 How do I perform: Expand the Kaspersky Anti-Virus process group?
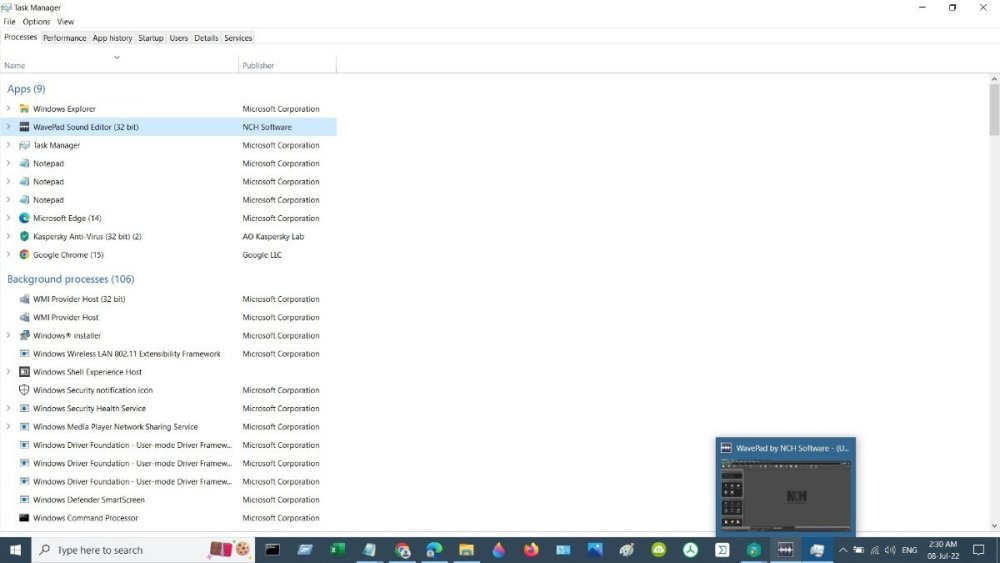8,236
